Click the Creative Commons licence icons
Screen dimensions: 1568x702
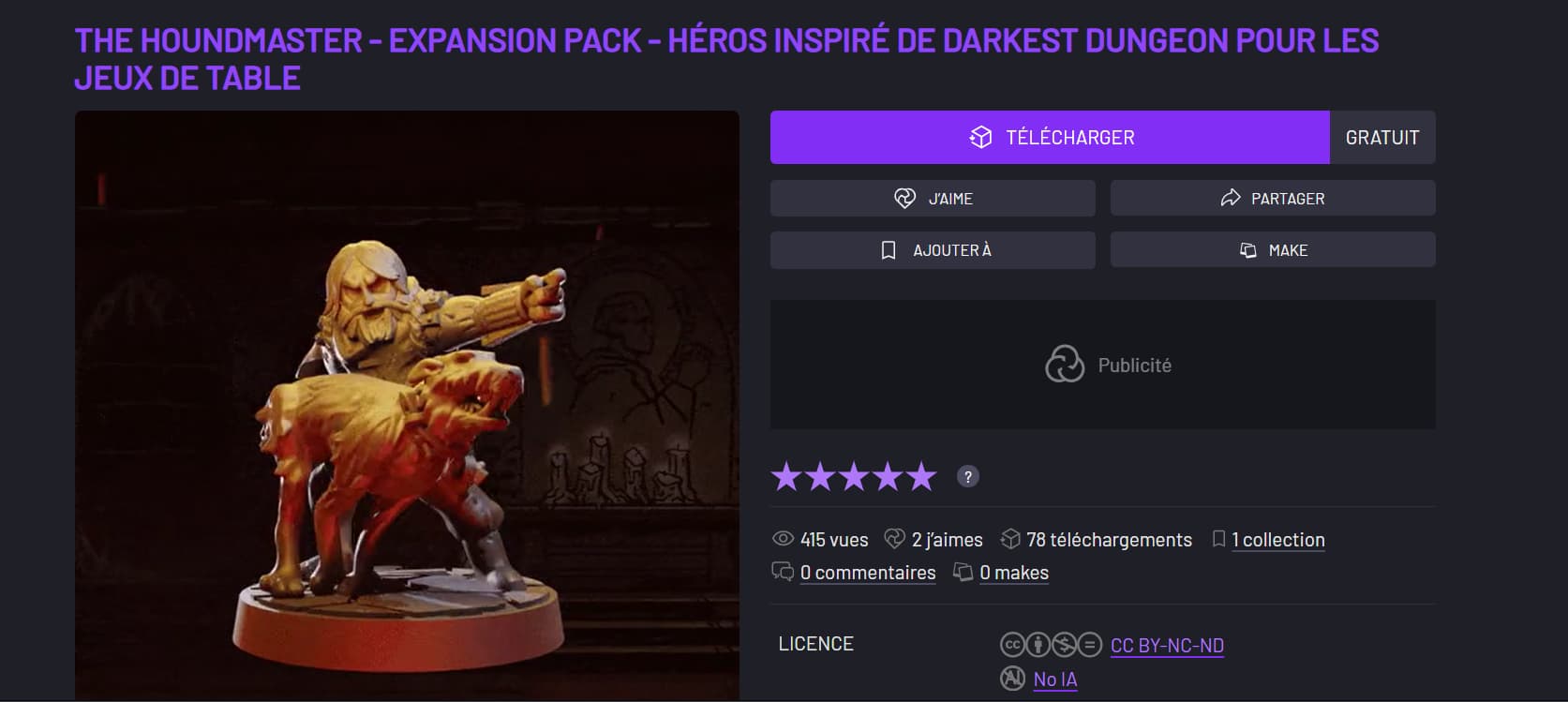click(x=1051, y=645)
